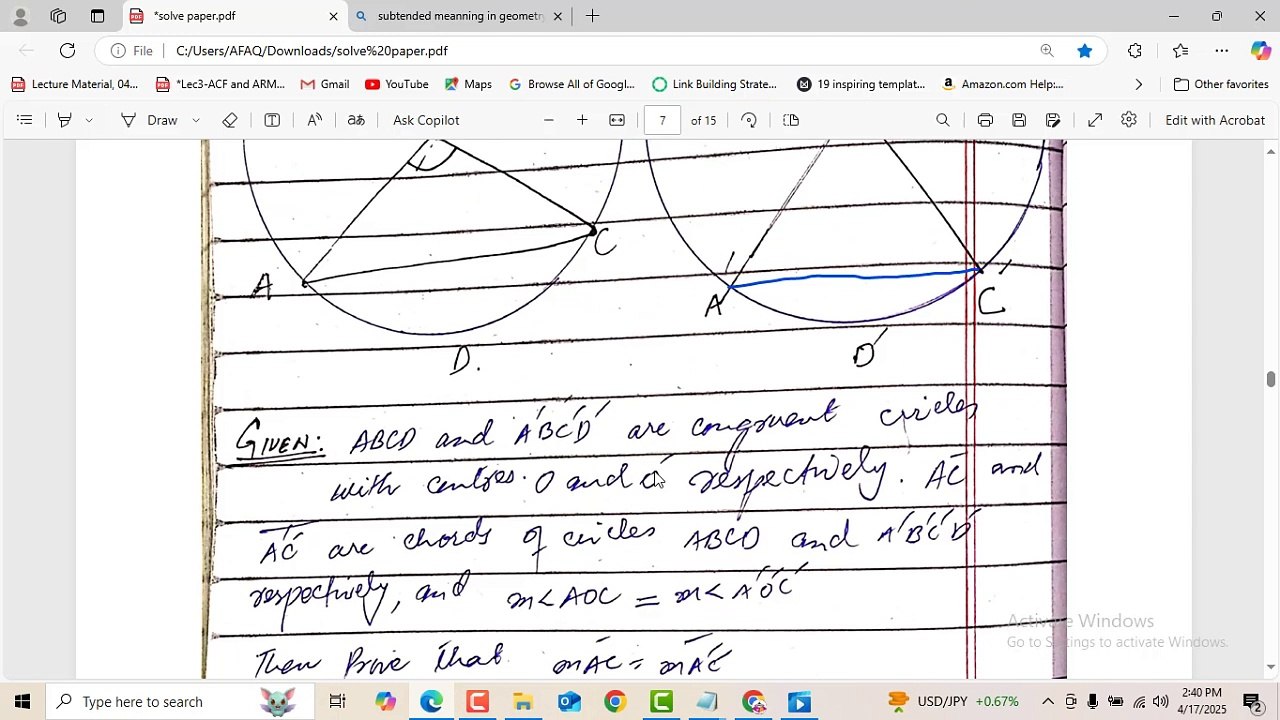
Task: Search within the PDF document
Action: (943, 120)
